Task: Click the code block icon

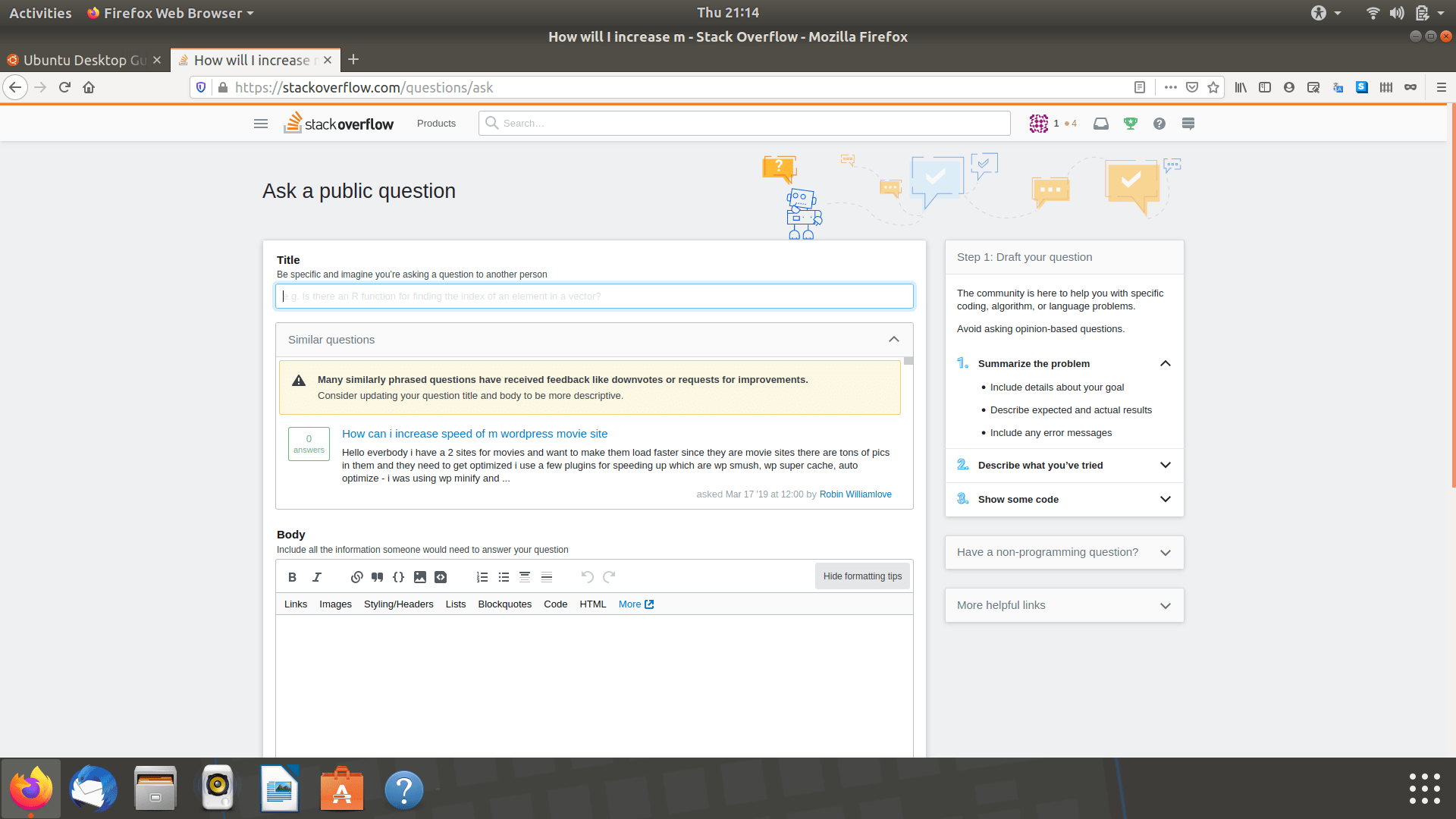Action: 441,576
